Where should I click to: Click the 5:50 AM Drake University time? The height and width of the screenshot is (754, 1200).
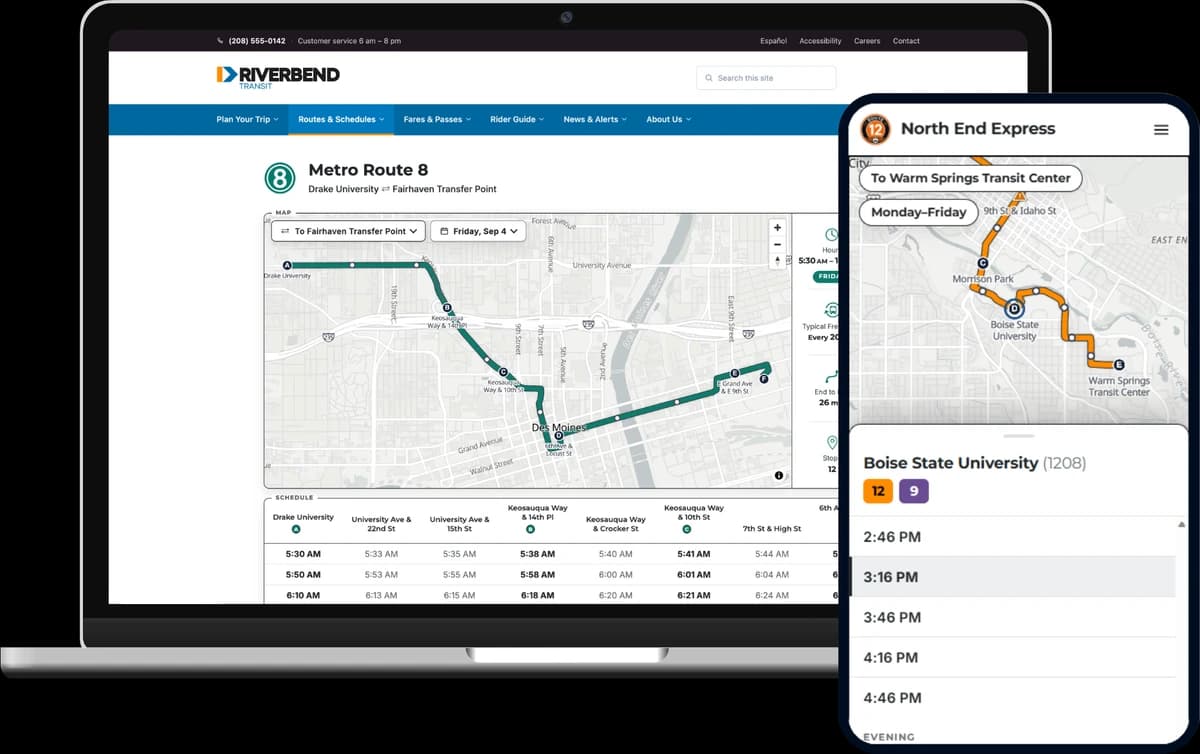[303, 575]
